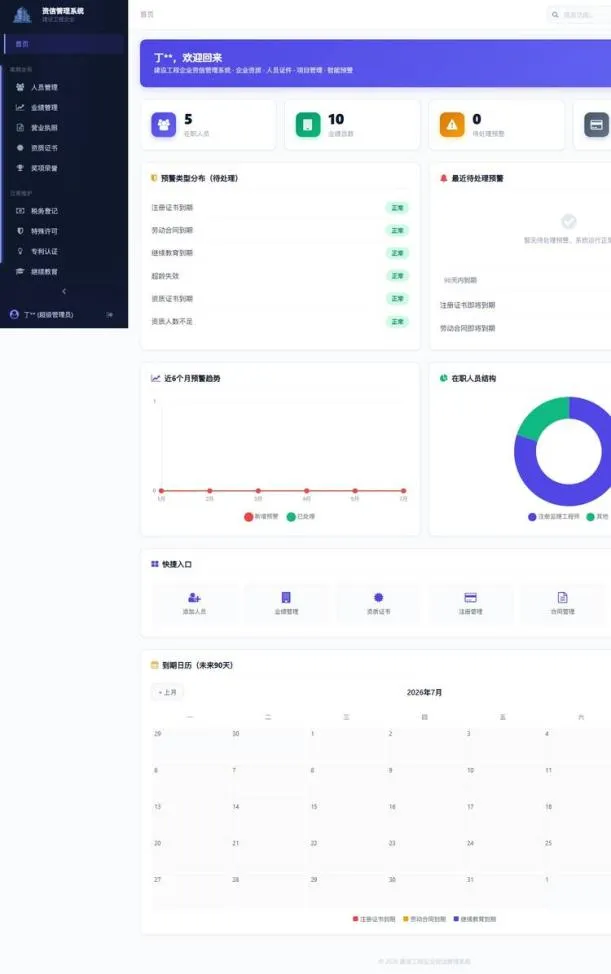
Task: Open 资质证书 in the sidebar
Action: pyautogui.click(x=62, y=148)
